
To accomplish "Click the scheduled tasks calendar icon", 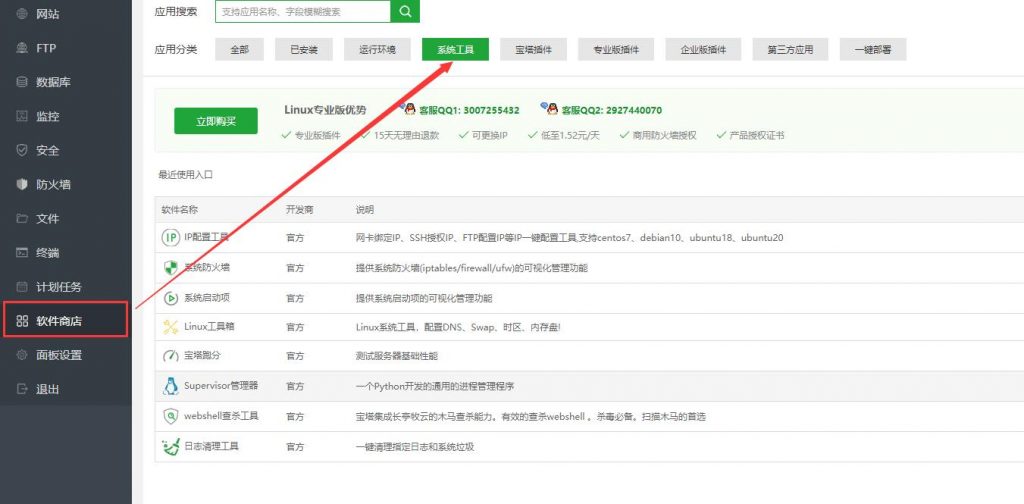I will click(22, 287).
